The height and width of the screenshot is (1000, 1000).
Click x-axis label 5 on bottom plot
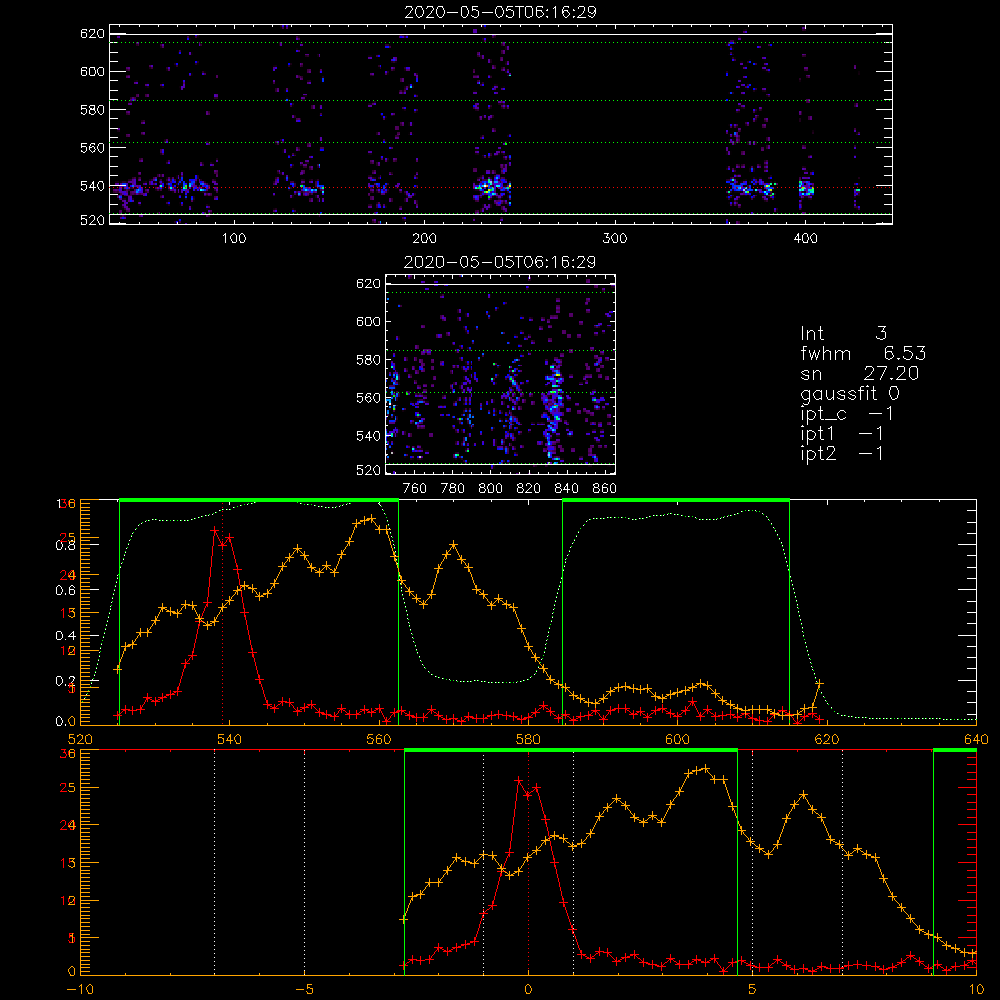pyautogui.click(x=753, y=990)
